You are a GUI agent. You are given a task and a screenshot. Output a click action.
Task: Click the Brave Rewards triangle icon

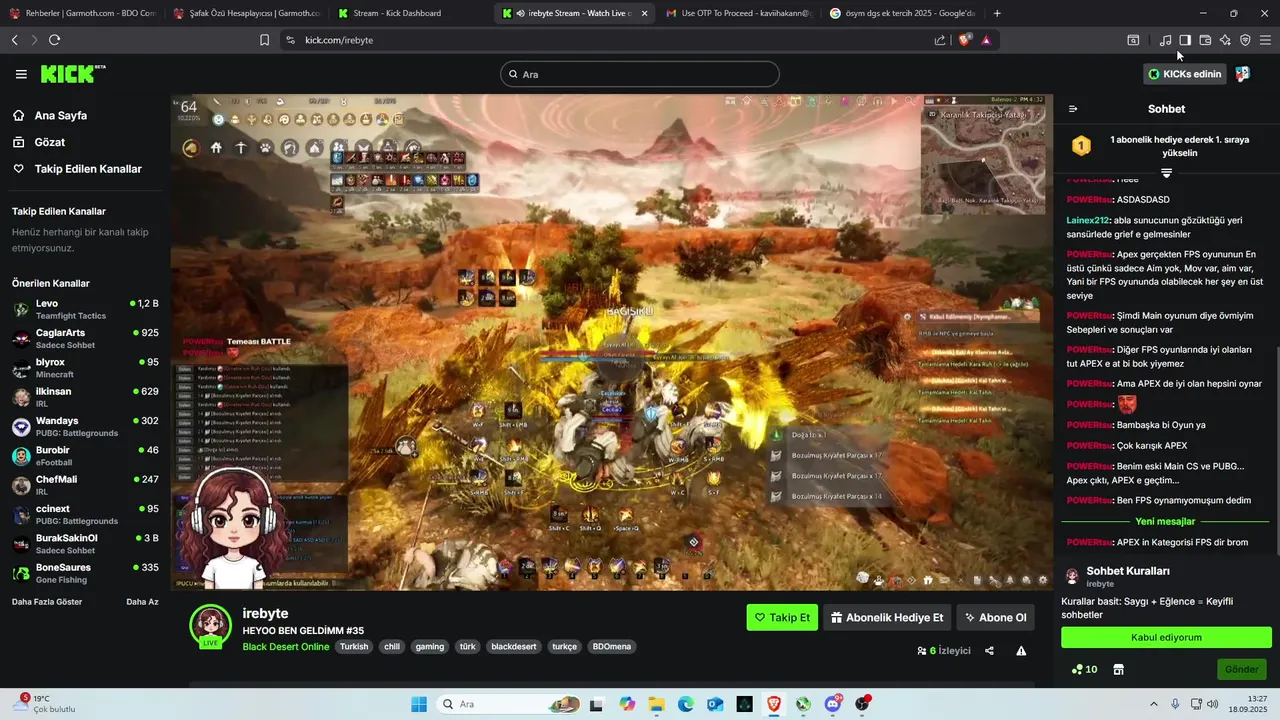click(986, 40)
